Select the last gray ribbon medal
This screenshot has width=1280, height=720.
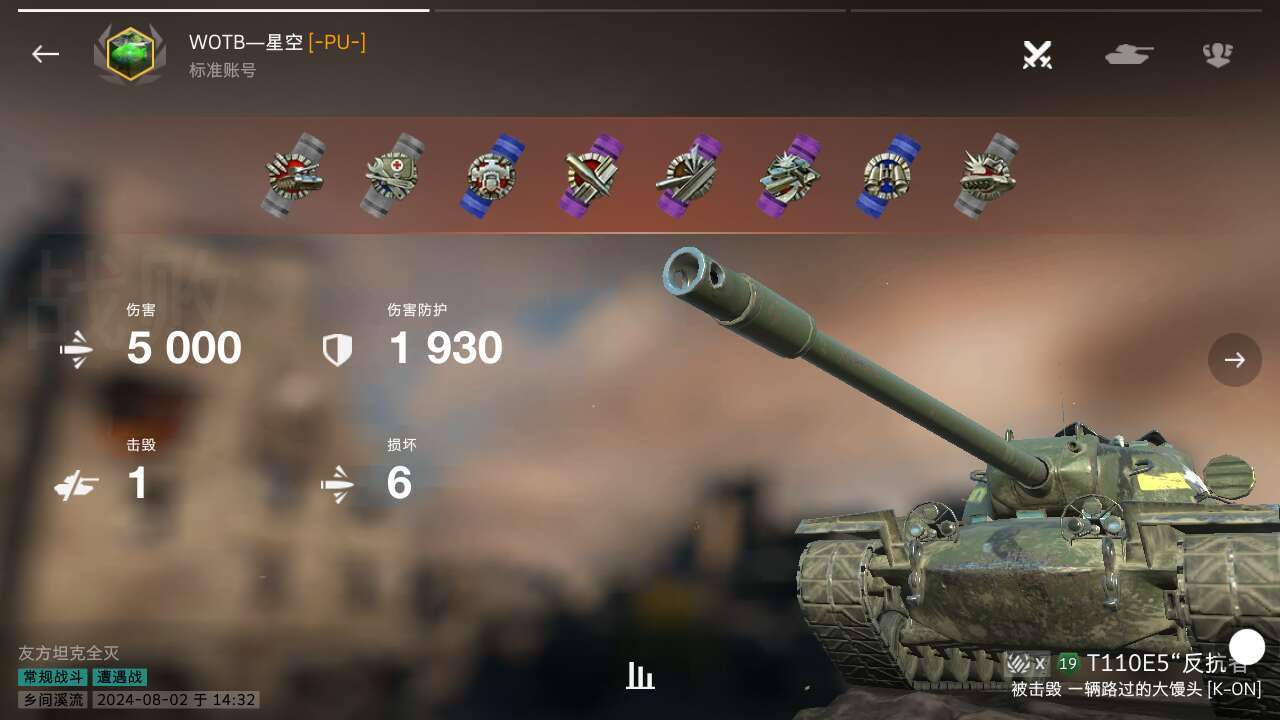tap(987, 175)
